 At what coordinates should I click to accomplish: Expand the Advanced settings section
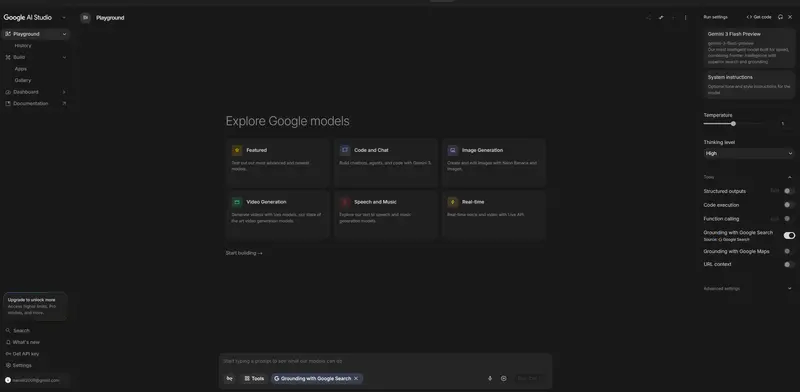click(748, 288)
